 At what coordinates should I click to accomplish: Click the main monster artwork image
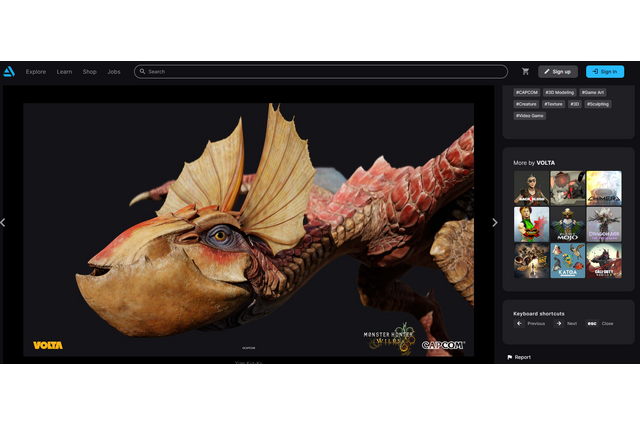click(248, 229)
